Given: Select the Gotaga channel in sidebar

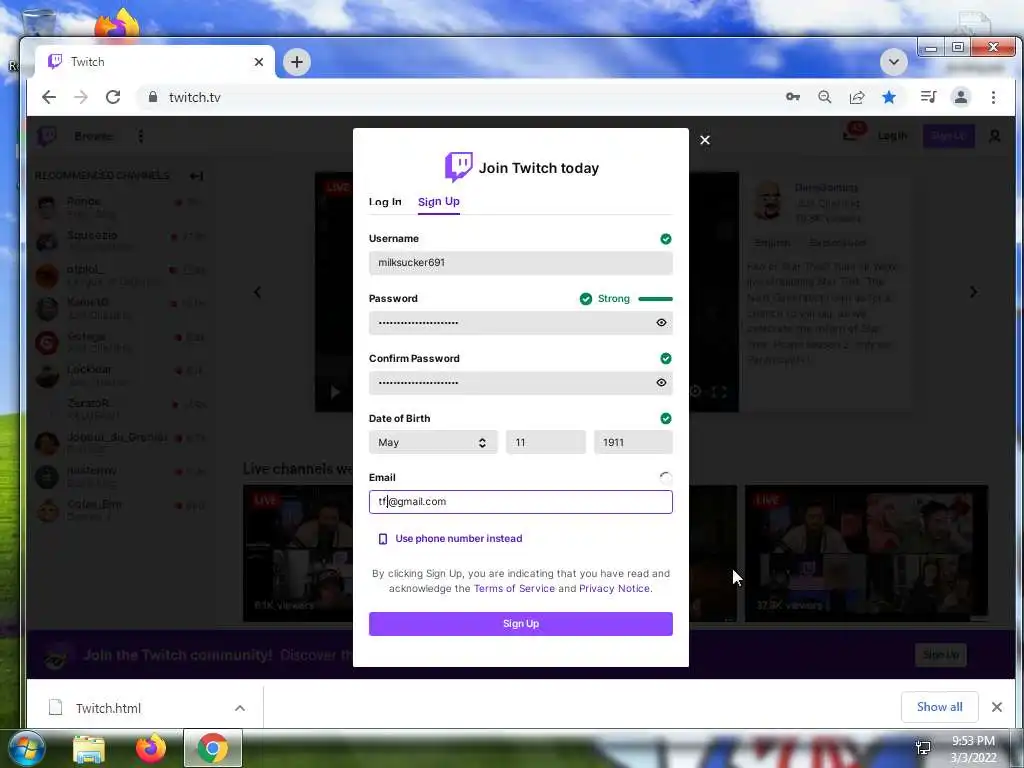Looking at the screenshot, I should (121, 342).
